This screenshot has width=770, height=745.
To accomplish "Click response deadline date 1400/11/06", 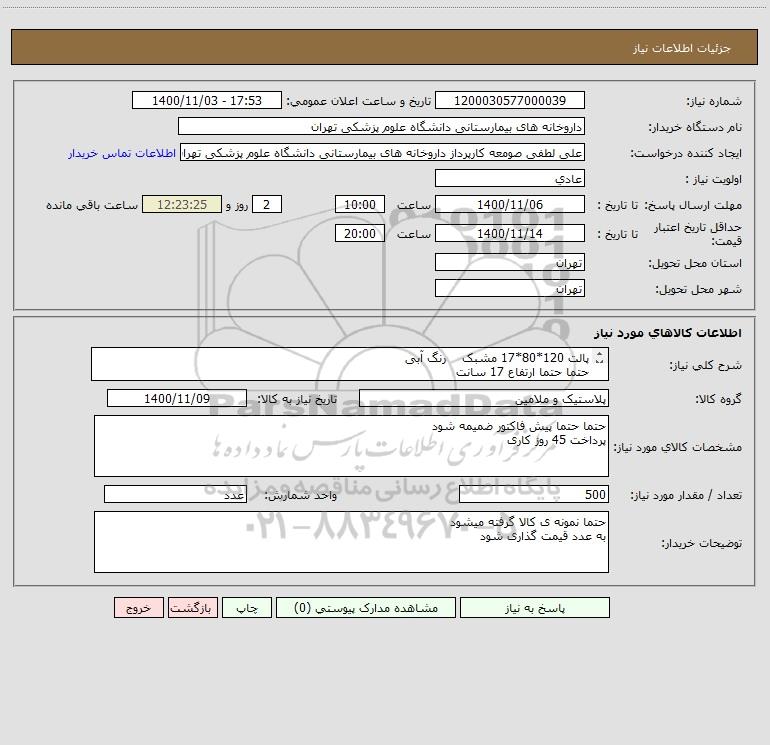I will 510,204.
